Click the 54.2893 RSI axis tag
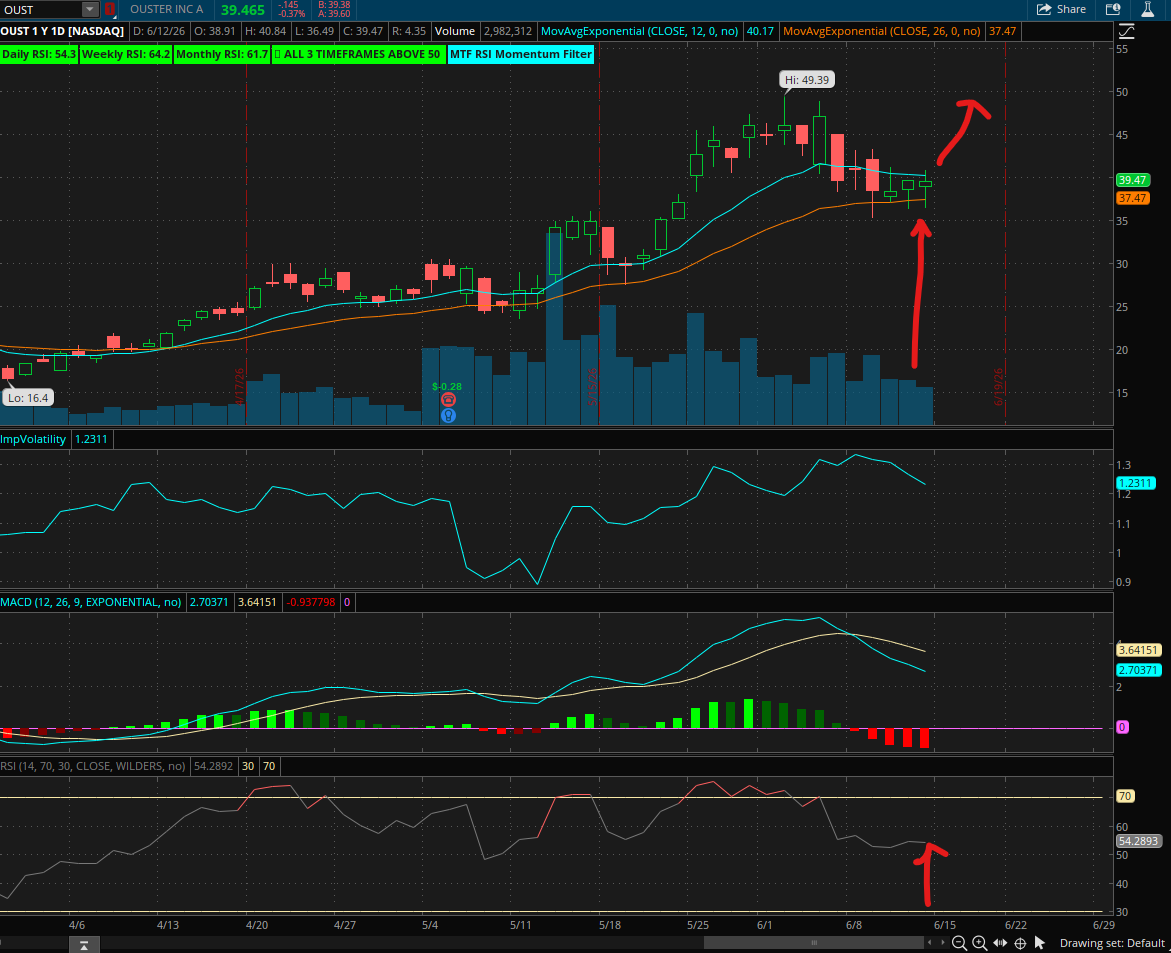This screenshot has width=1171, height=953. pos(1138,841)
